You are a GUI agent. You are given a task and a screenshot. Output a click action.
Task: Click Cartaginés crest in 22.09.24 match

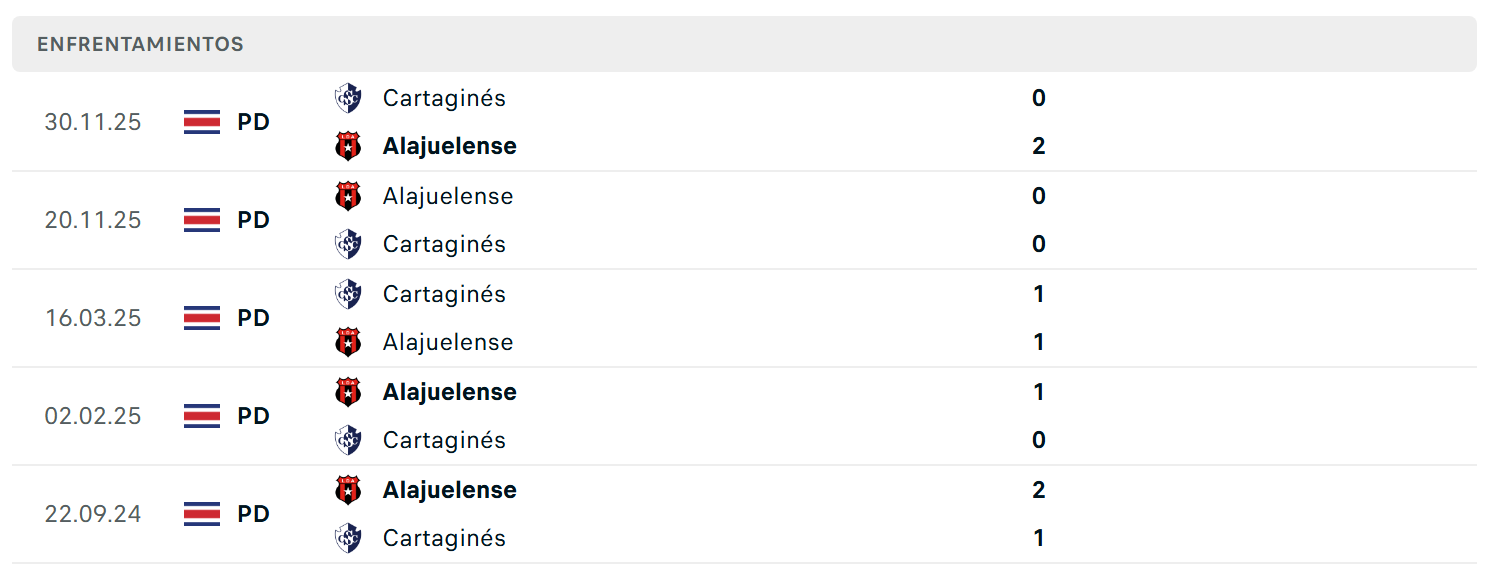tap(348, 538)
